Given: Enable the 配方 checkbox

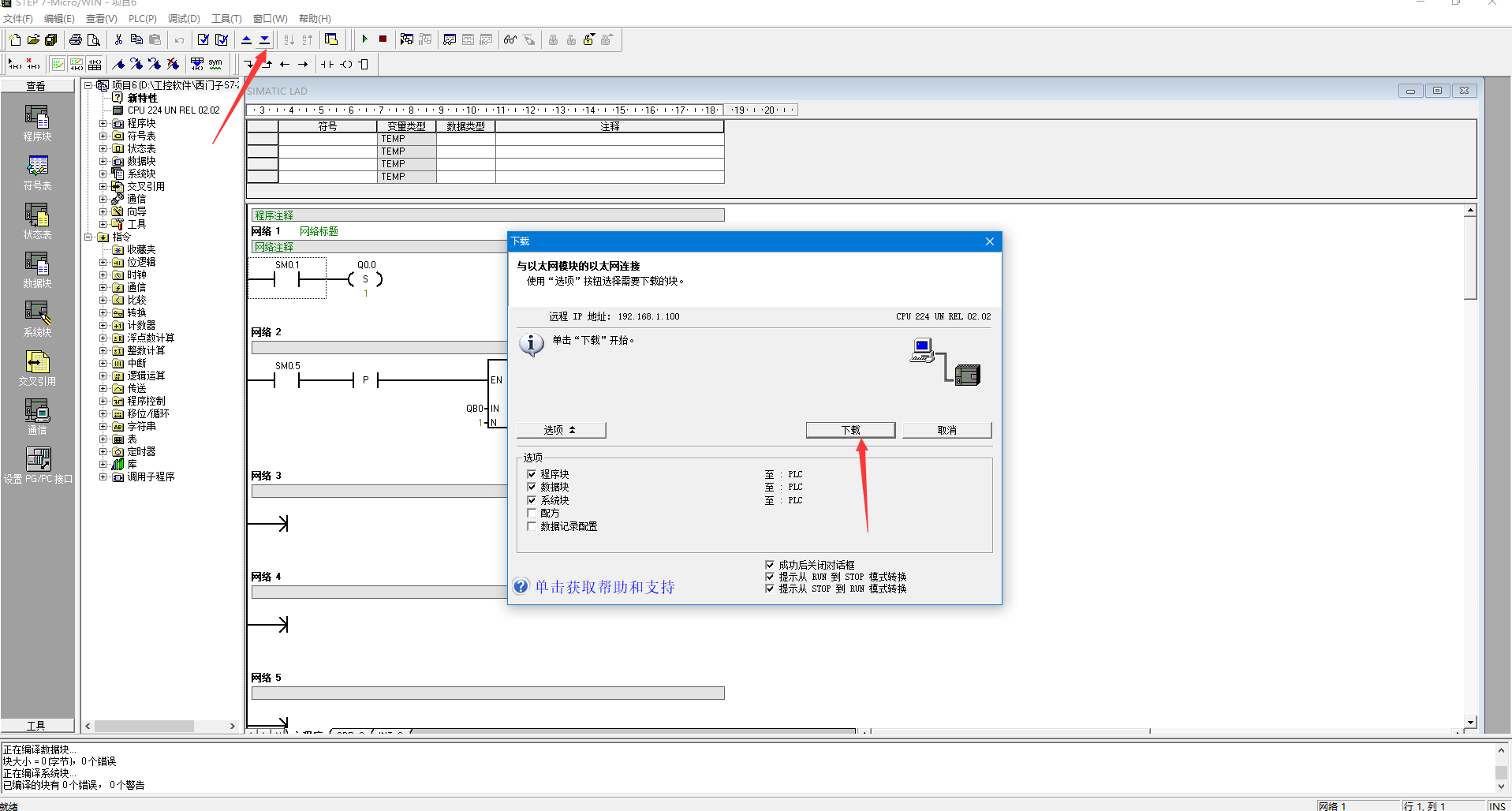Looking at the screenshot, I should pyautogui.click(x=532, y=513).
